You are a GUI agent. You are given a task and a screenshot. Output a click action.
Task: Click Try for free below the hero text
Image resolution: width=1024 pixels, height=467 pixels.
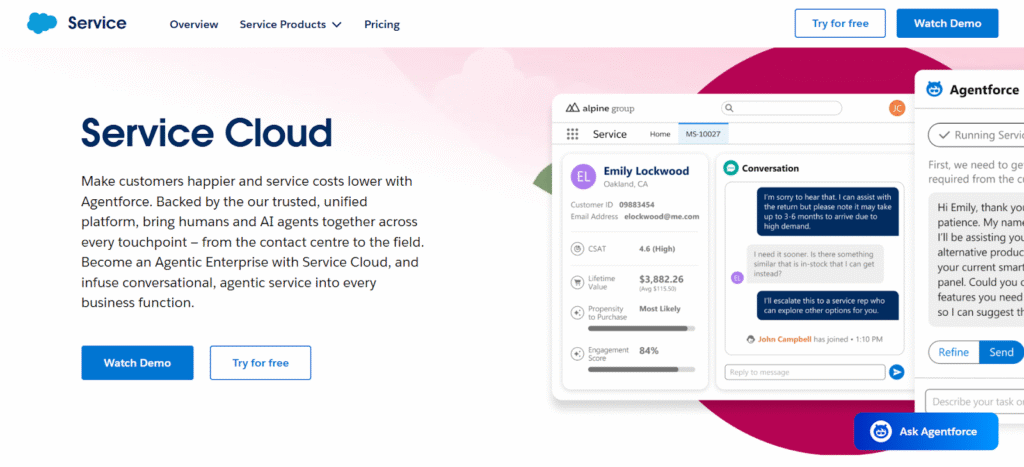point(260,363)
